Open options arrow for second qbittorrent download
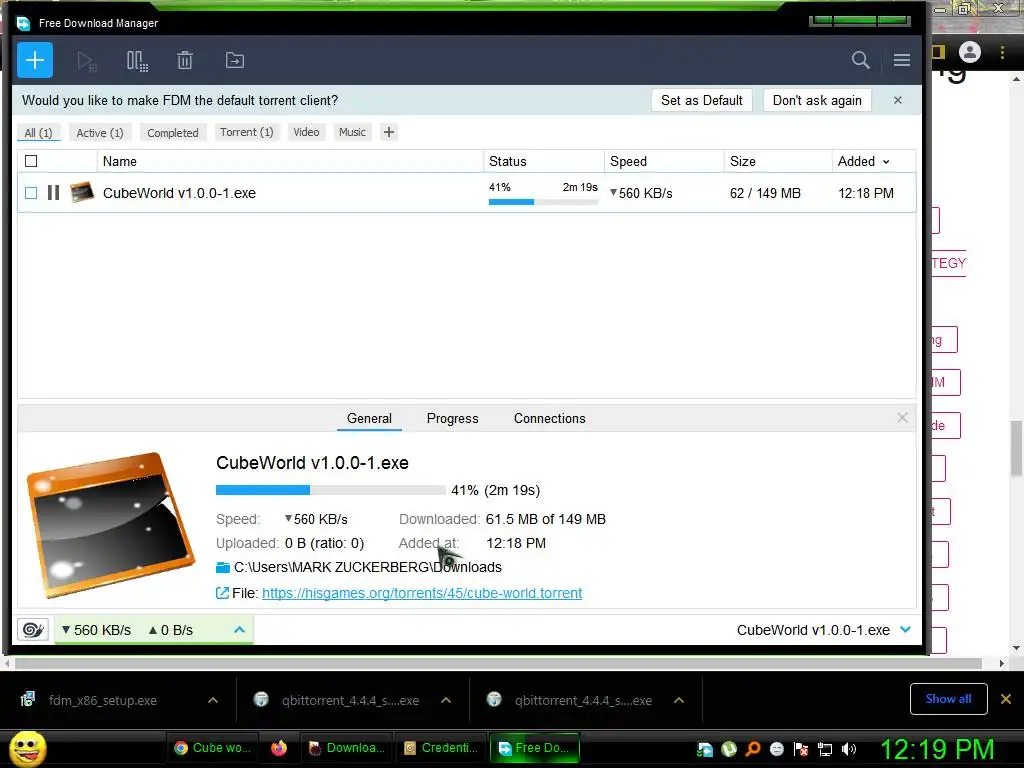1024x768 pixels. [679, 700]
